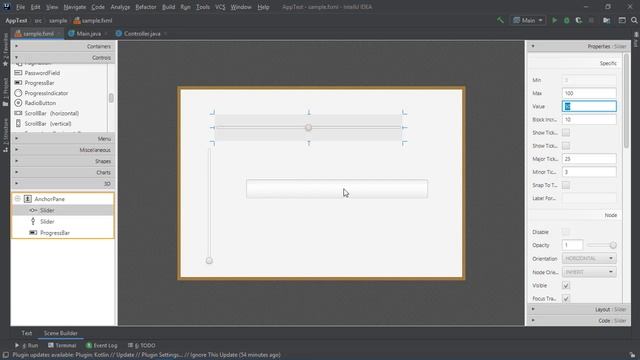
Task: Open the Orientation dropdown
Action: click(589, 258)
